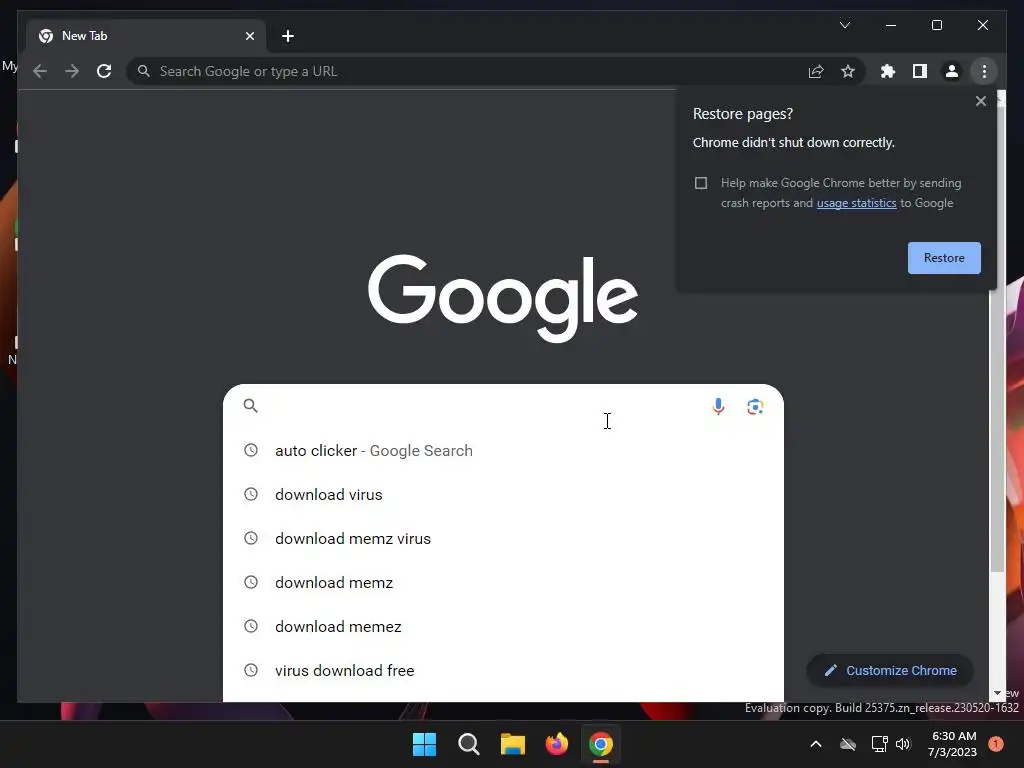Launch File Explorer from the taskbar
The height and width of the screenshot is (768, 1024).
click(x=513, y=744)
